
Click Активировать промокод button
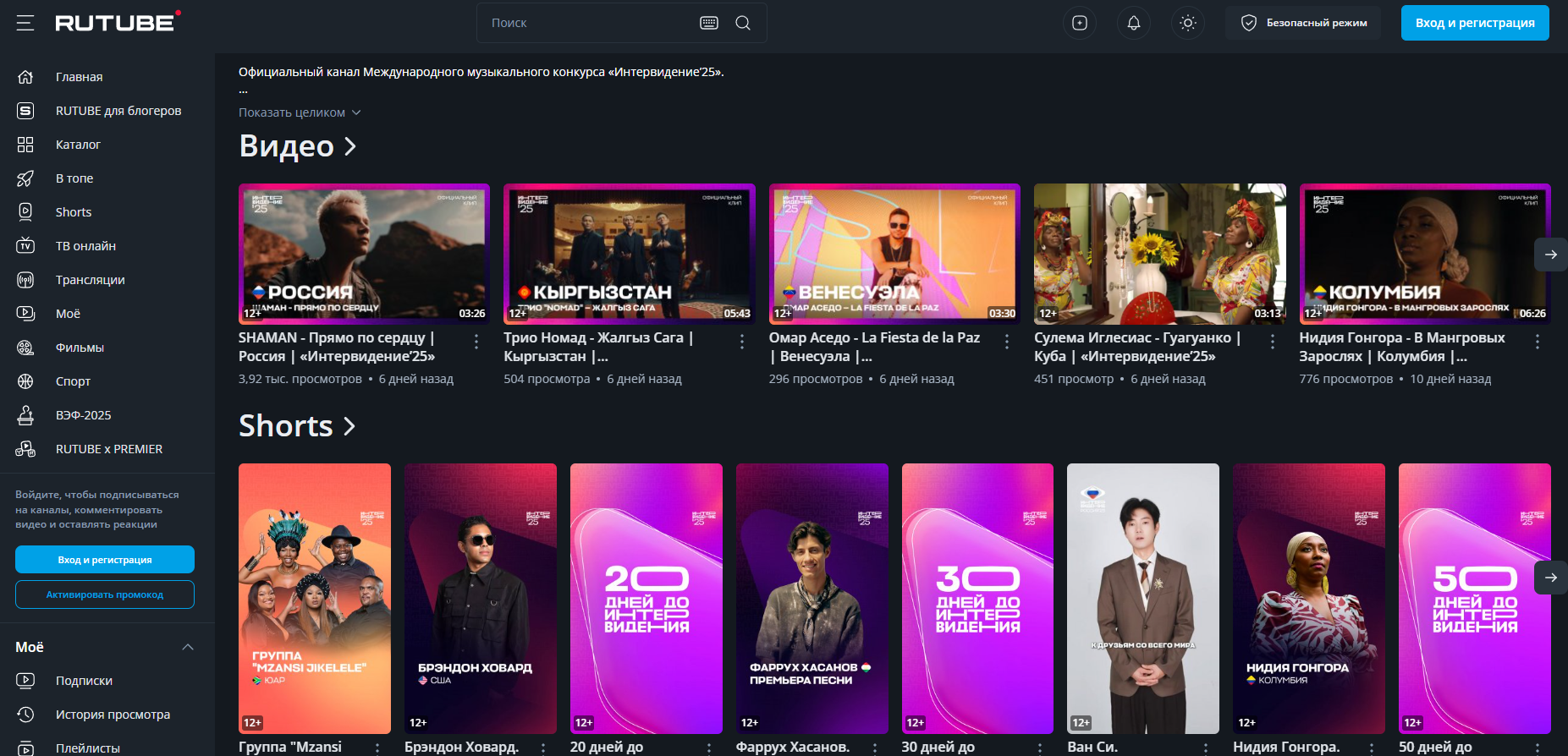coord(105,594)
